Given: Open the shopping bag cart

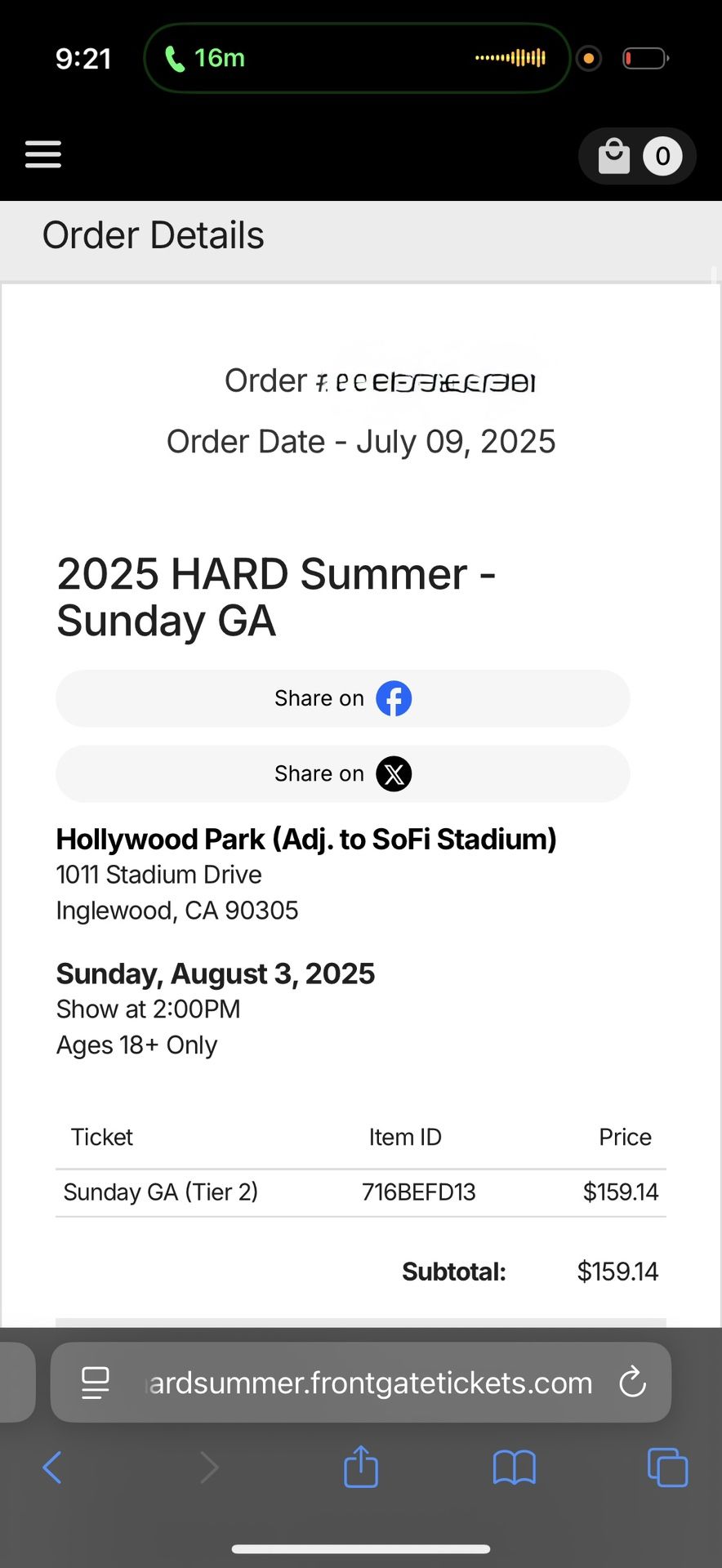Looking at the screenshot, I should [x=614, y=155].
